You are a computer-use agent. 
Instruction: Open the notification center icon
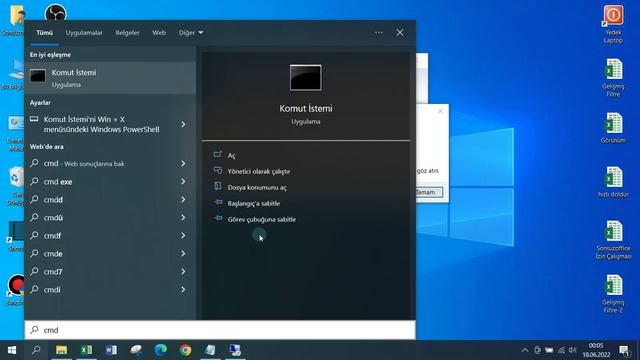(624, 351)
